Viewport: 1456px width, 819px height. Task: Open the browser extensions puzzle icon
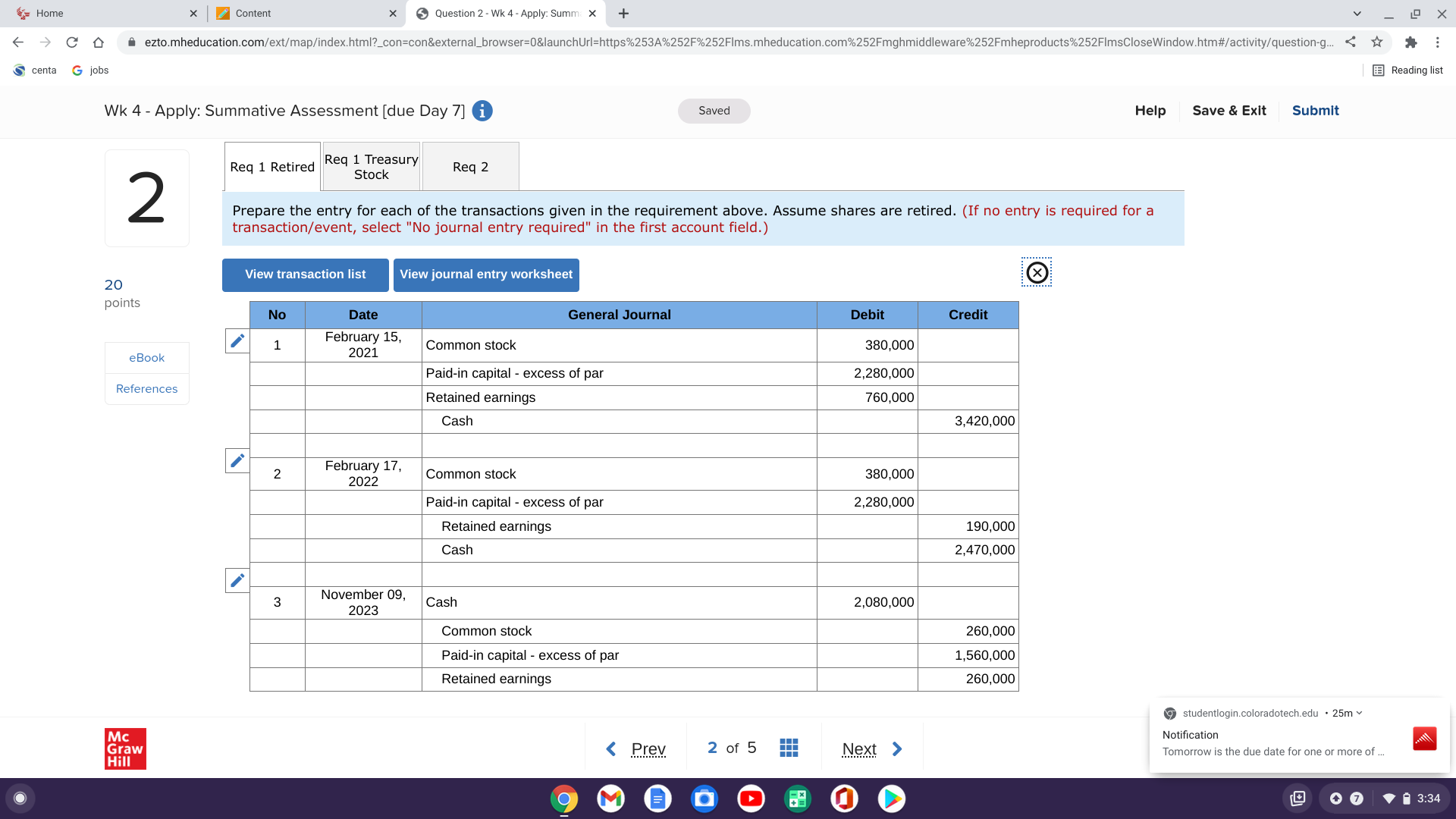pos(1410,42)
